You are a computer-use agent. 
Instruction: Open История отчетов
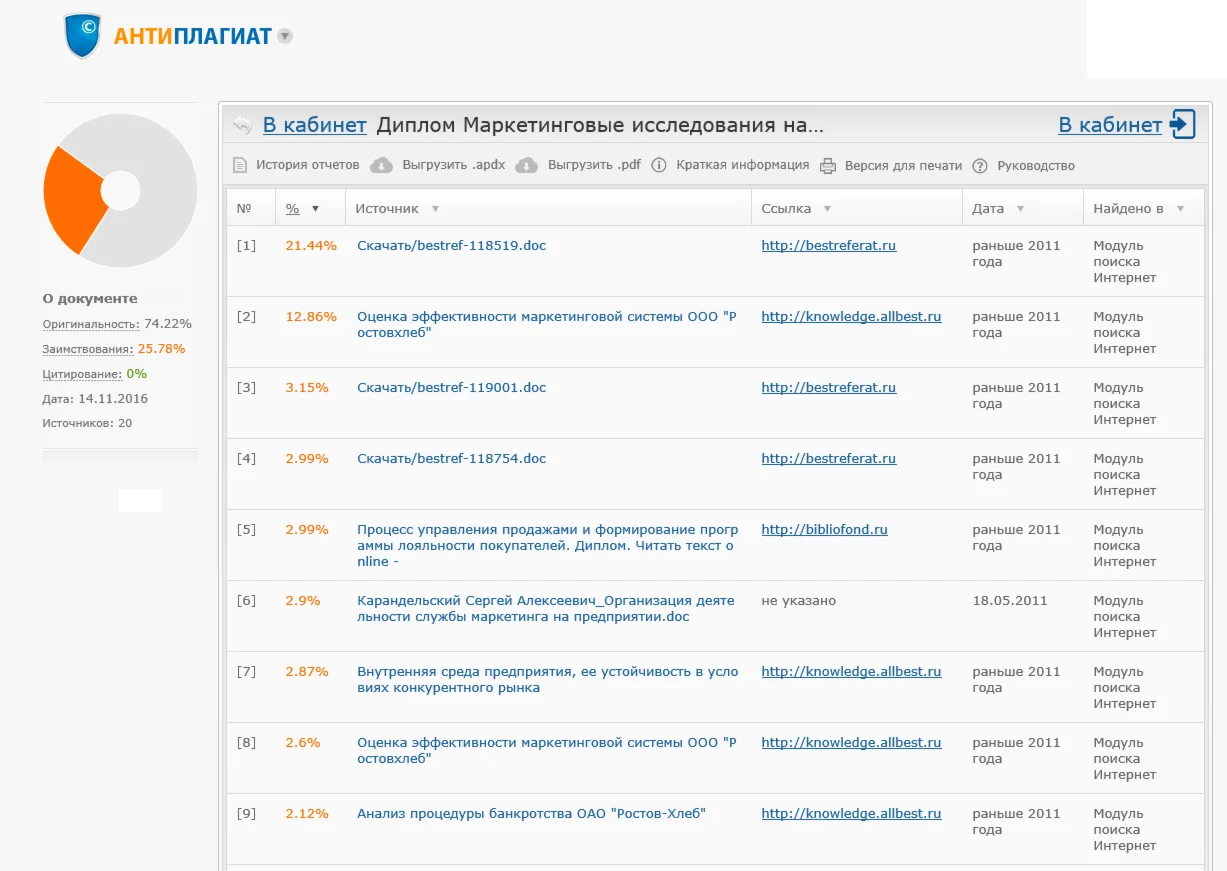[x=307, y=165]
